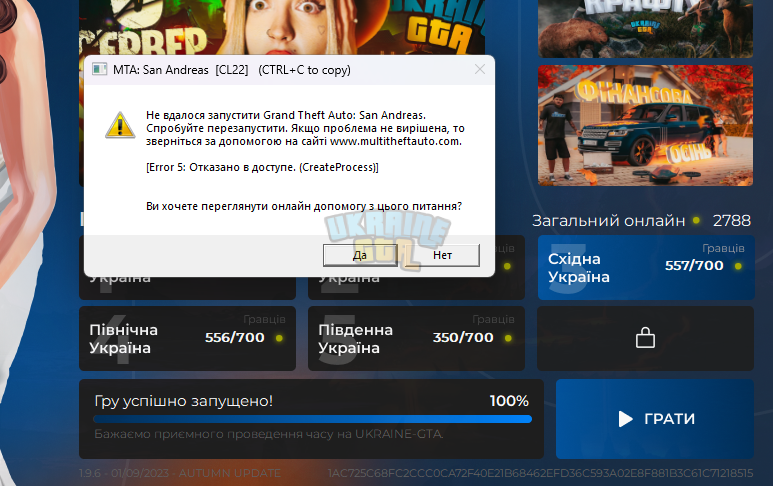Close the MTA: San Andreas error dialog
Screen dimensions: 773x486
(480, 69)
